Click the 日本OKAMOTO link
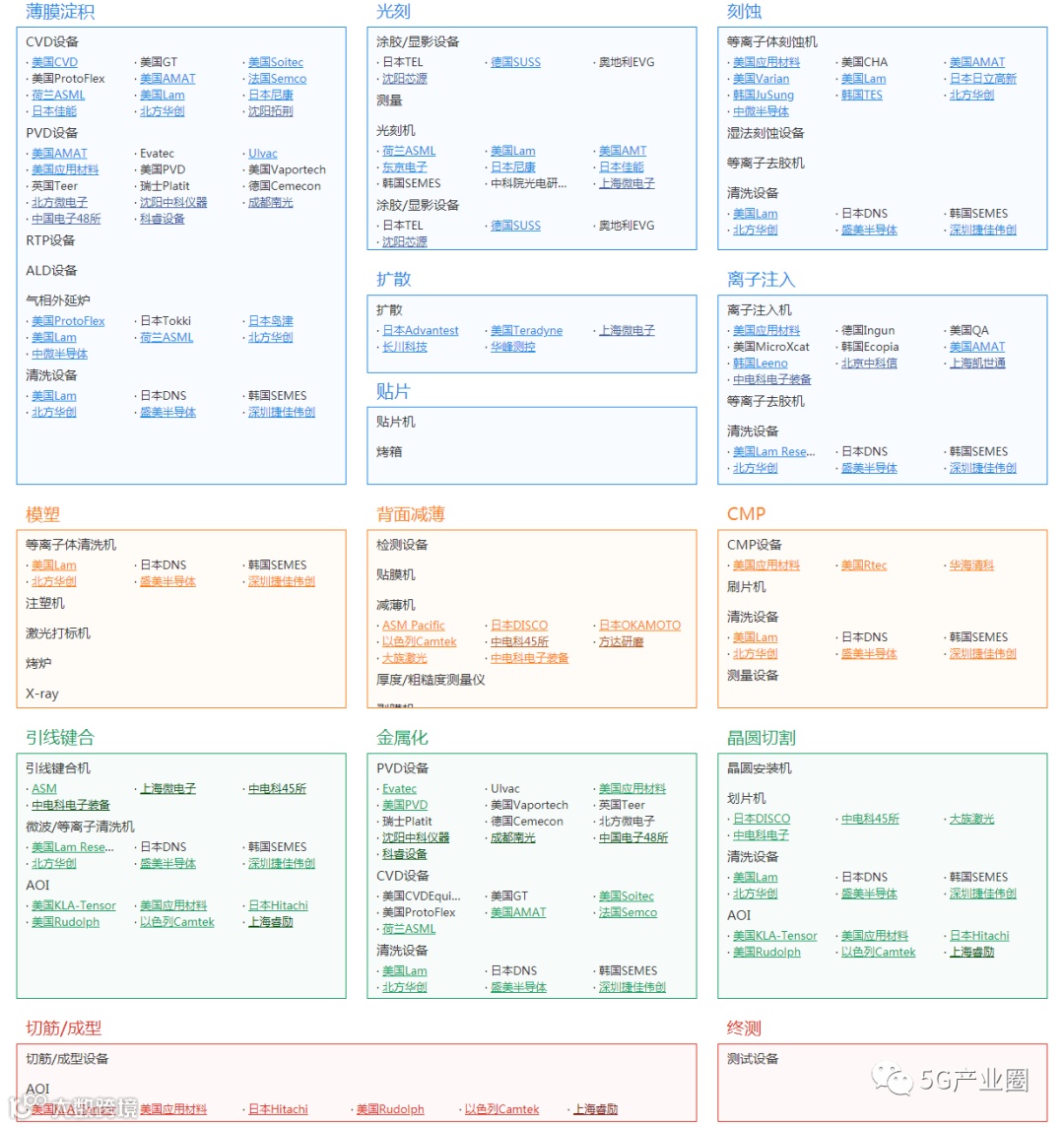This screenshot has width=1064, height=1127. click(639, 626)
